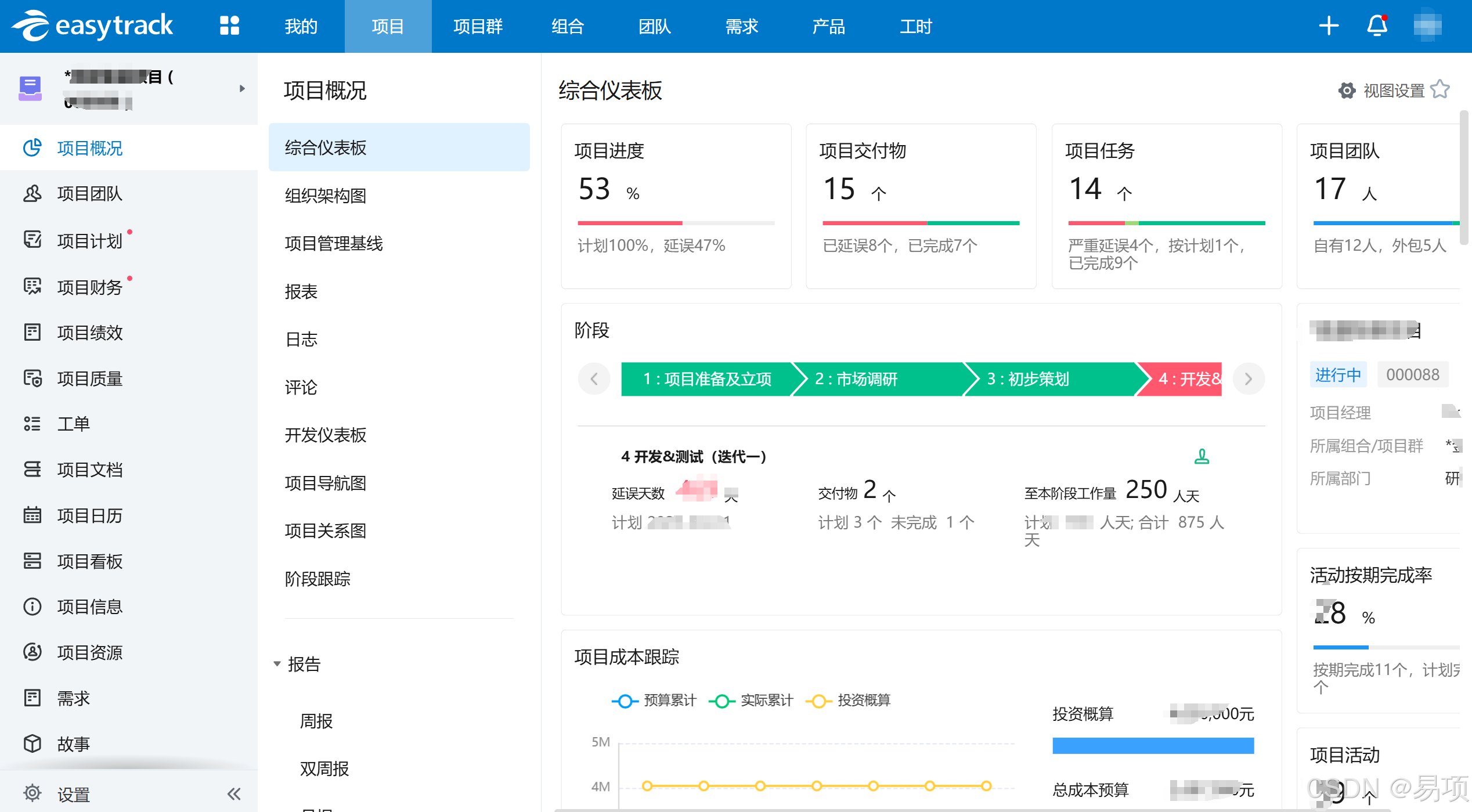Open 周报 report link
Image resolution: width=1472 pixels, height=812 pixels.
tap(316, 721)
